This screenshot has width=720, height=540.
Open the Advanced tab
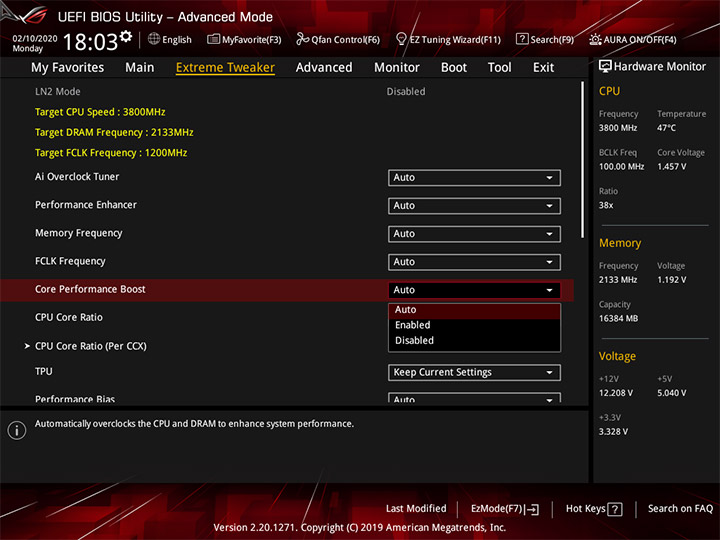(324, 68)
